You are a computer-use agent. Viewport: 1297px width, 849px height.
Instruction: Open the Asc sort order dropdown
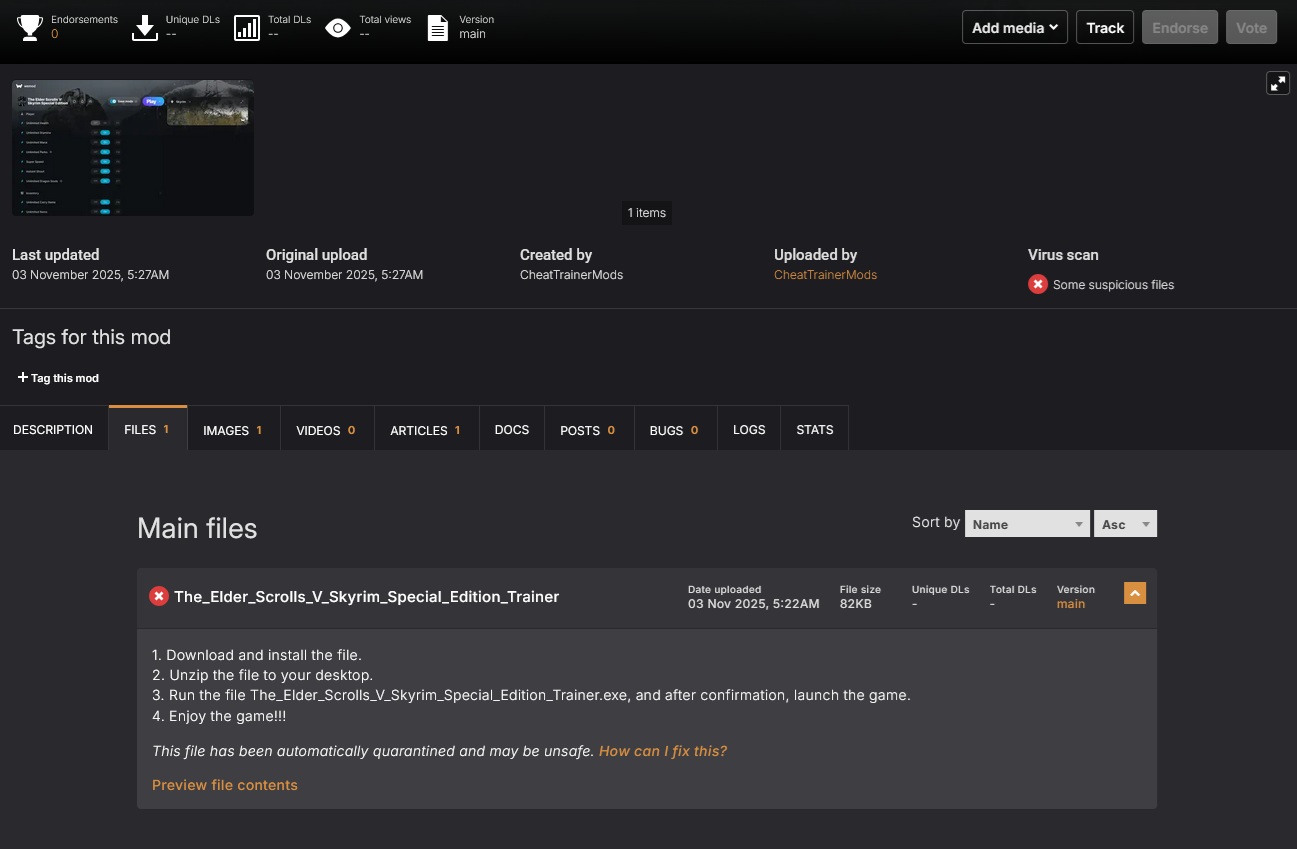(1126, 524)
